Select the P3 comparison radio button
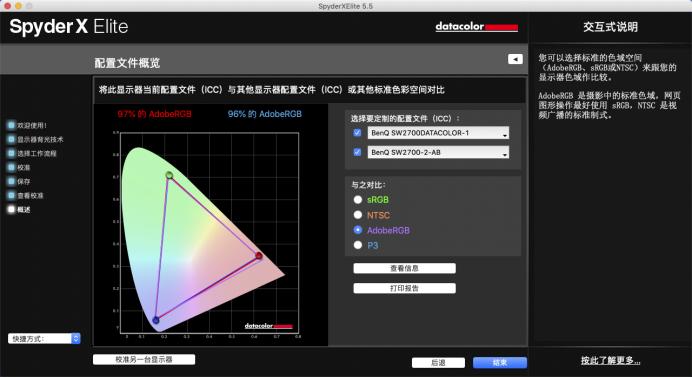Image resolution: width=692 pixels, height=378 pixels. (x=358, y=245)
